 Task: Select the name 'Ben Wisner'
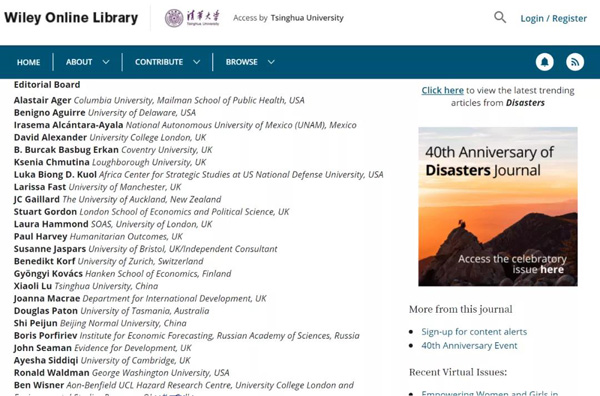click(39, 385)
